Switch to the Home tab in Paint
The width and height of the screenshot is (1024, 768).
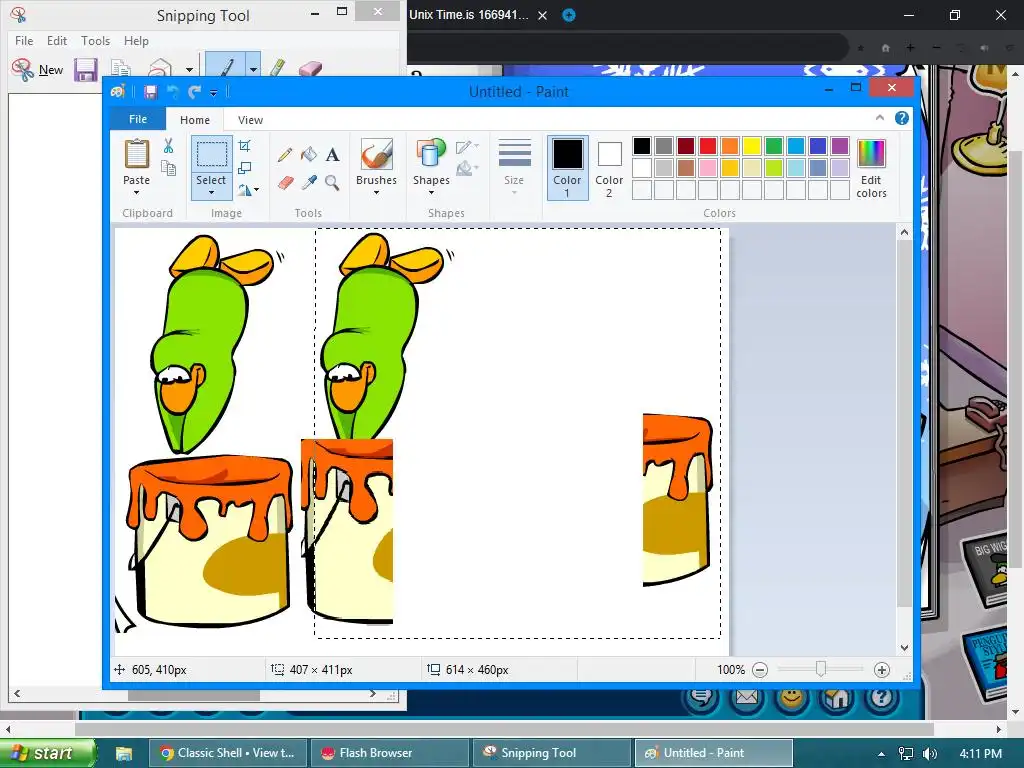pyautogui.click(x=195, y=120)
